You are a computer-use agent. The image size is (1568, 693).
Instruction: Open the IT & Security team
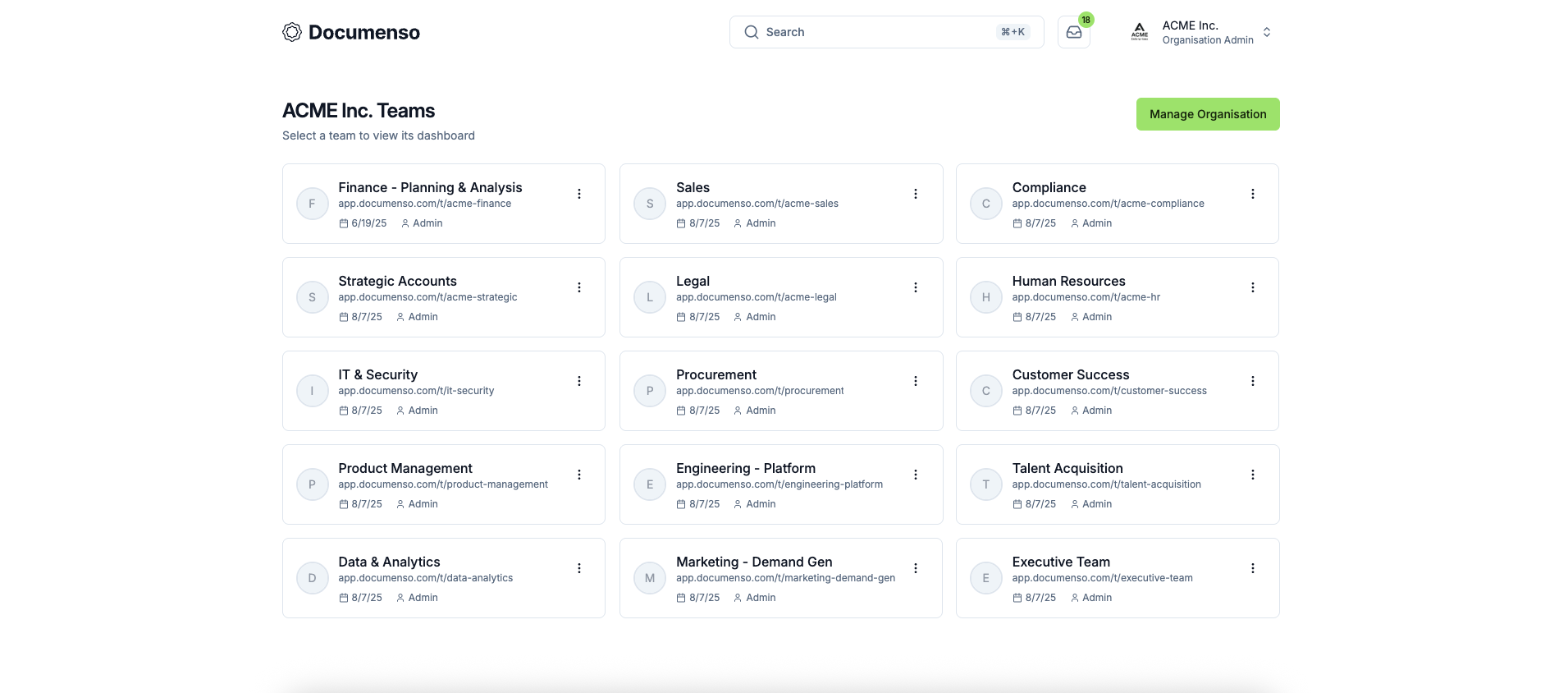click(378, 375)
